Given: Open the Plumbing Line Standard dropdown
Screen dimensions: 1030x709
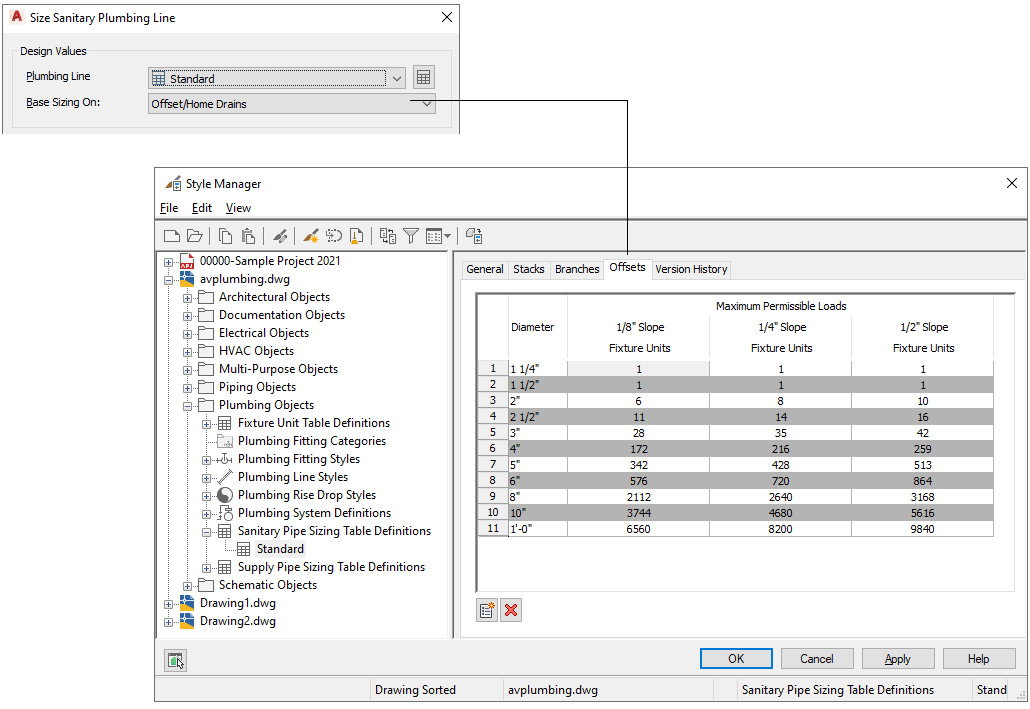Looking at the screenshot, I should point(397,79).
